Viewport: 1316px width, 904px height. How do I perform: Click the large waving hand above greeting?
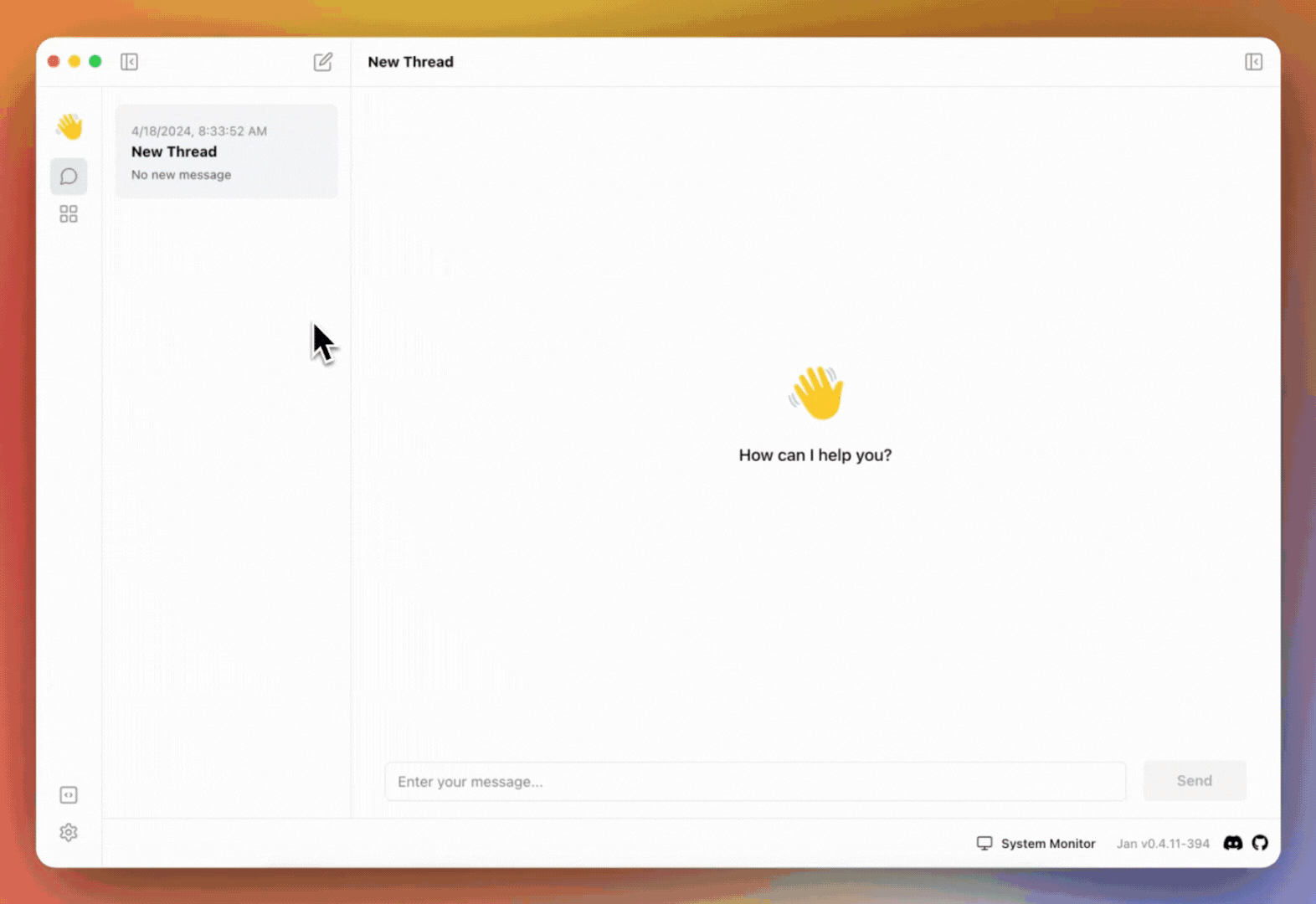[x=816, y=393]
